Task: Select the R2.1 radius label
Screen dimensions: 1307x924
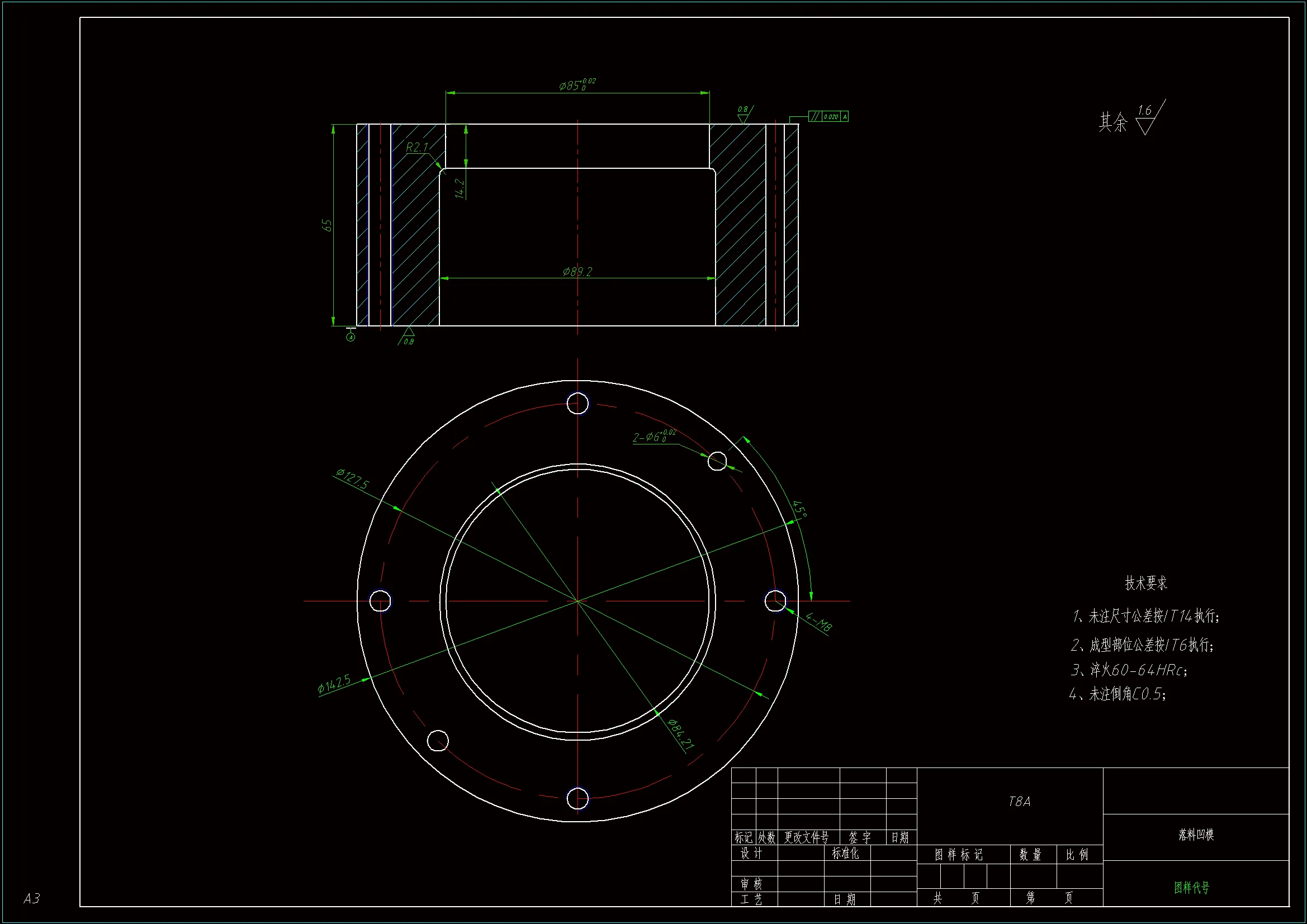Action: pyautogui.click(x=416, y=148)
